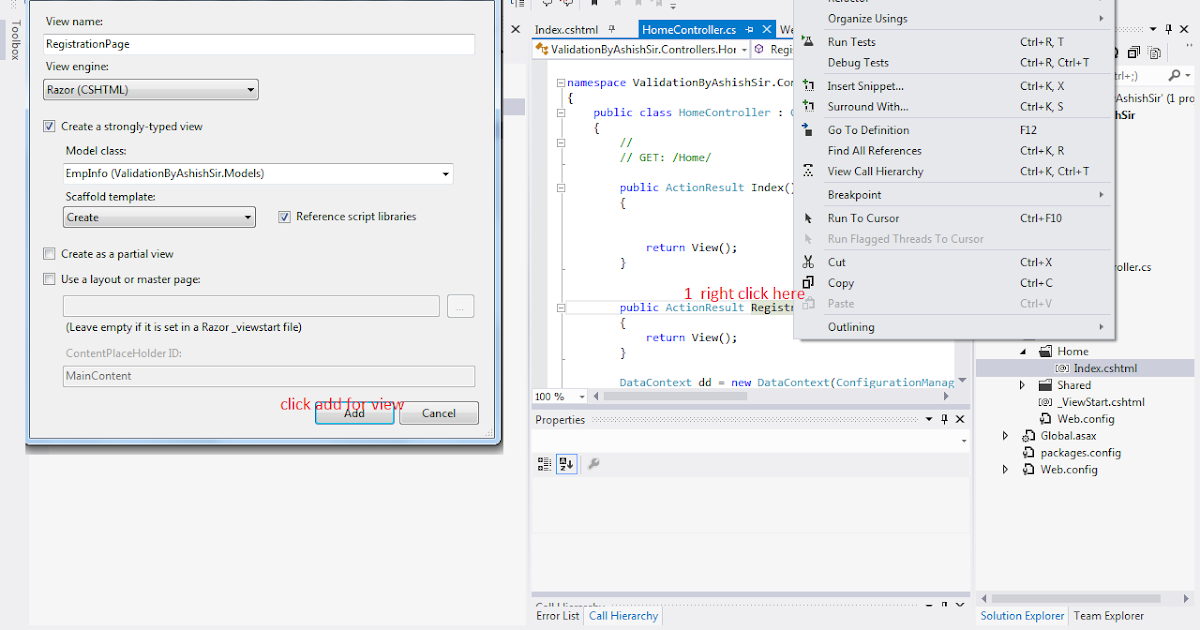The image size is (1200, 630).
Task: Switch to the Error List tab
Action: tap(558, 616)
